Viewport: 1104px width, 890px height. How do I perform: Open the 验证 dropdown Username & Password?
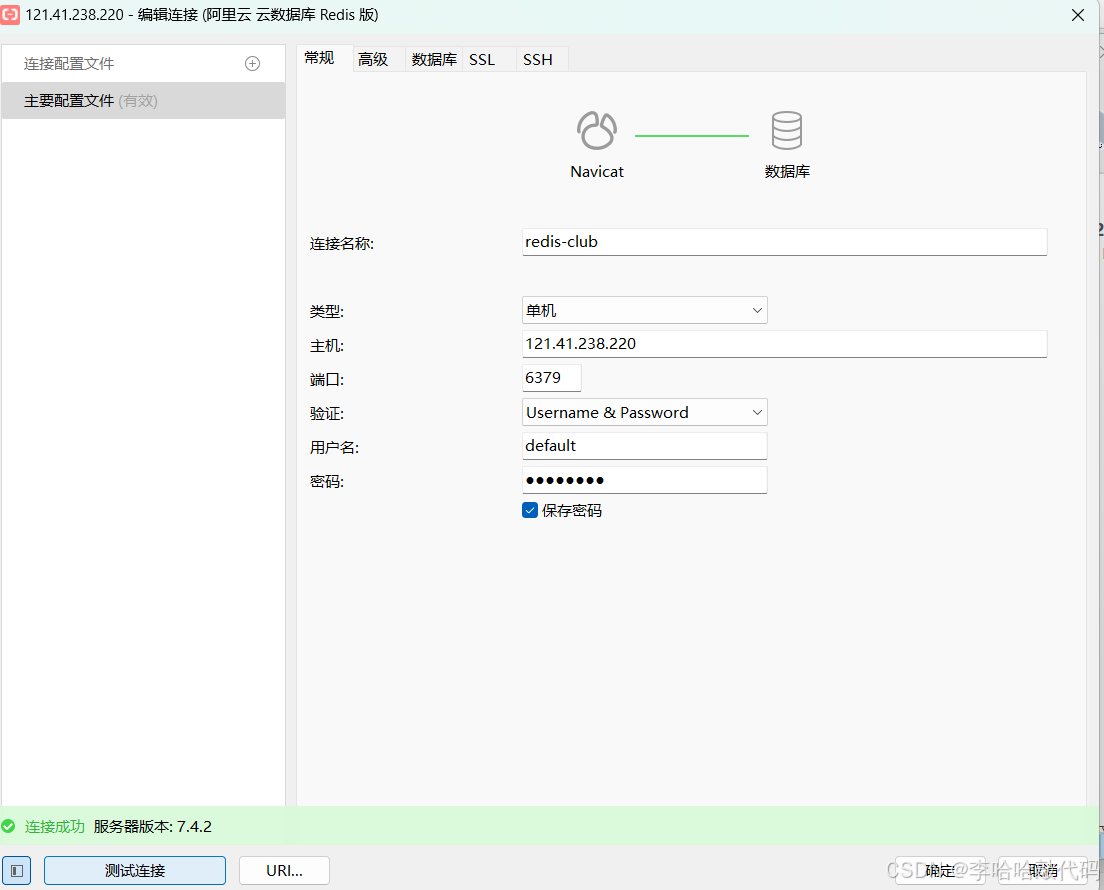pos(644,412)
